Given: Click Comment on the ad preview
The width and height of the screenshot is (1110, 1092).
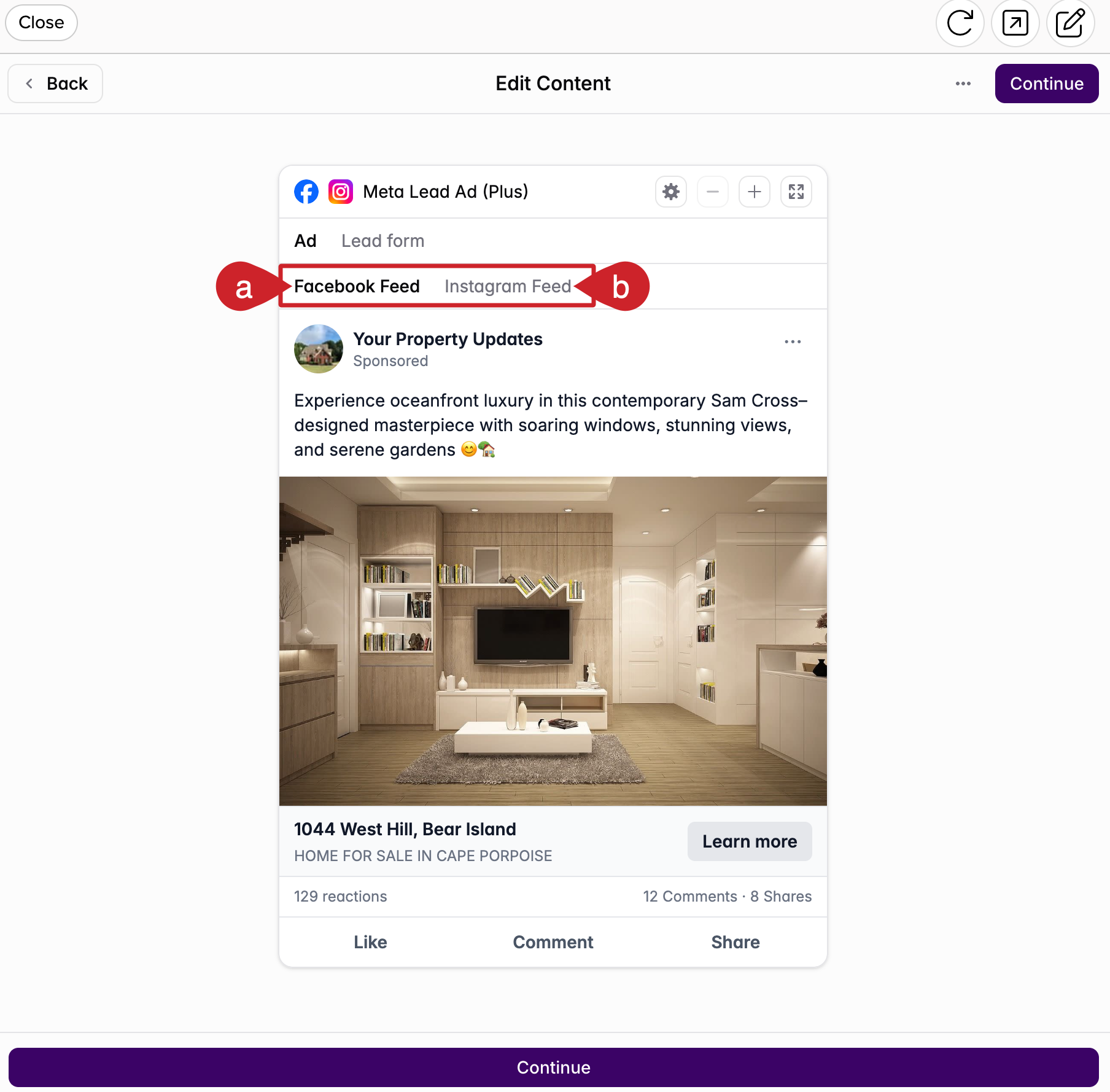Looking at the screenshot, I should coord(553,942).
